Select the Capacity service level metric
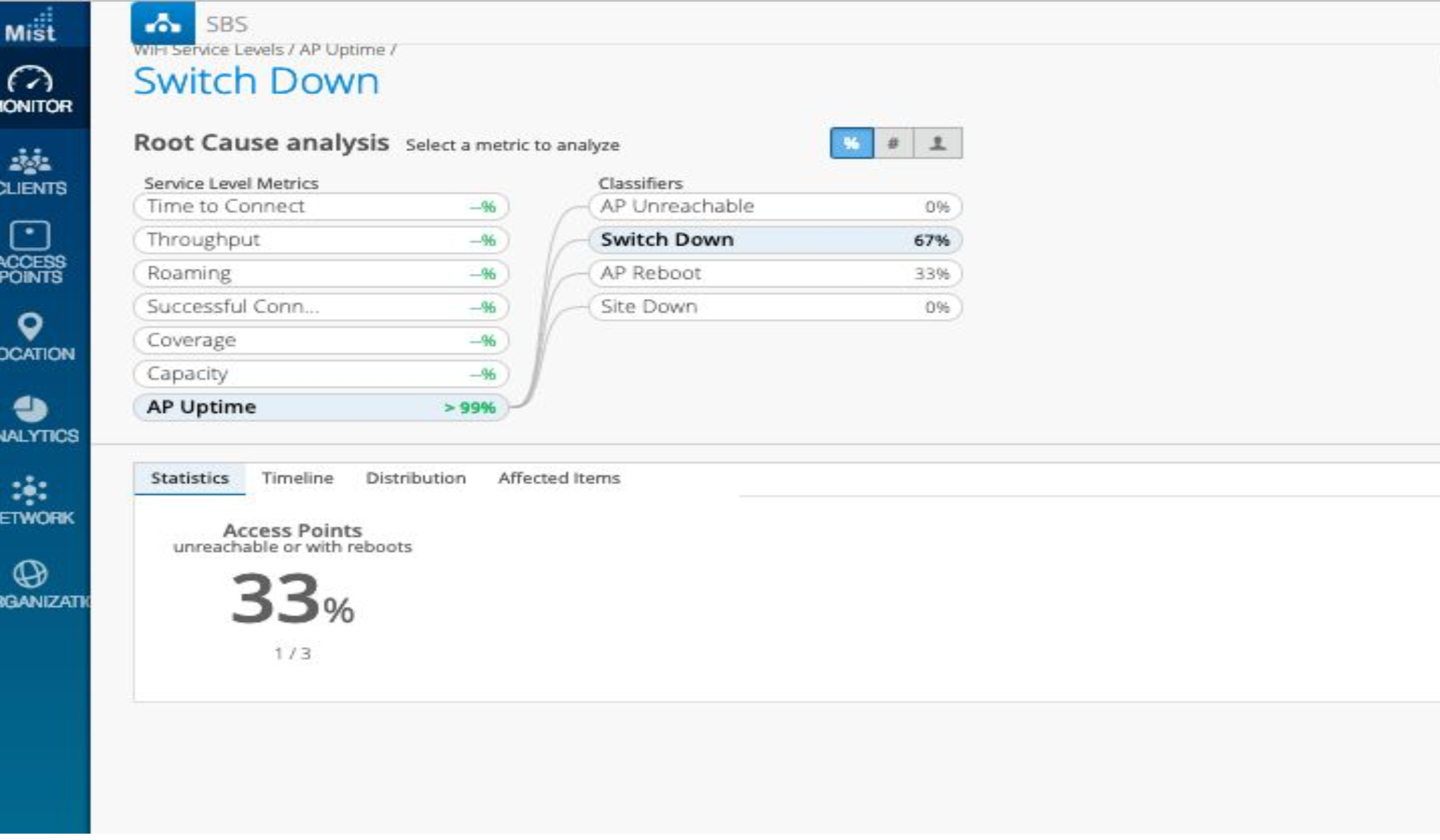Viewport: 1440px width, 840px height. (320, 373)
